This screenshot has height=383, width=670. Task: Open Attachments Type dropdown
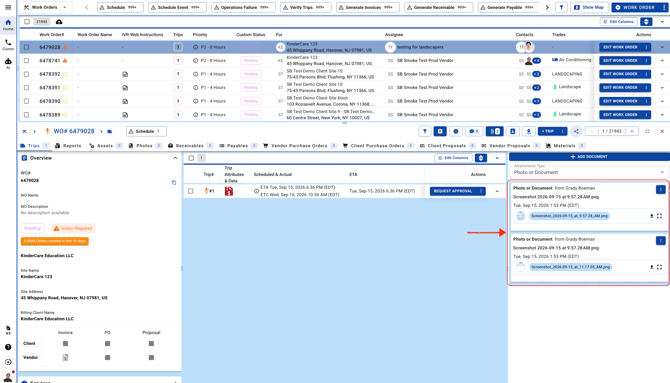point(589,172)
